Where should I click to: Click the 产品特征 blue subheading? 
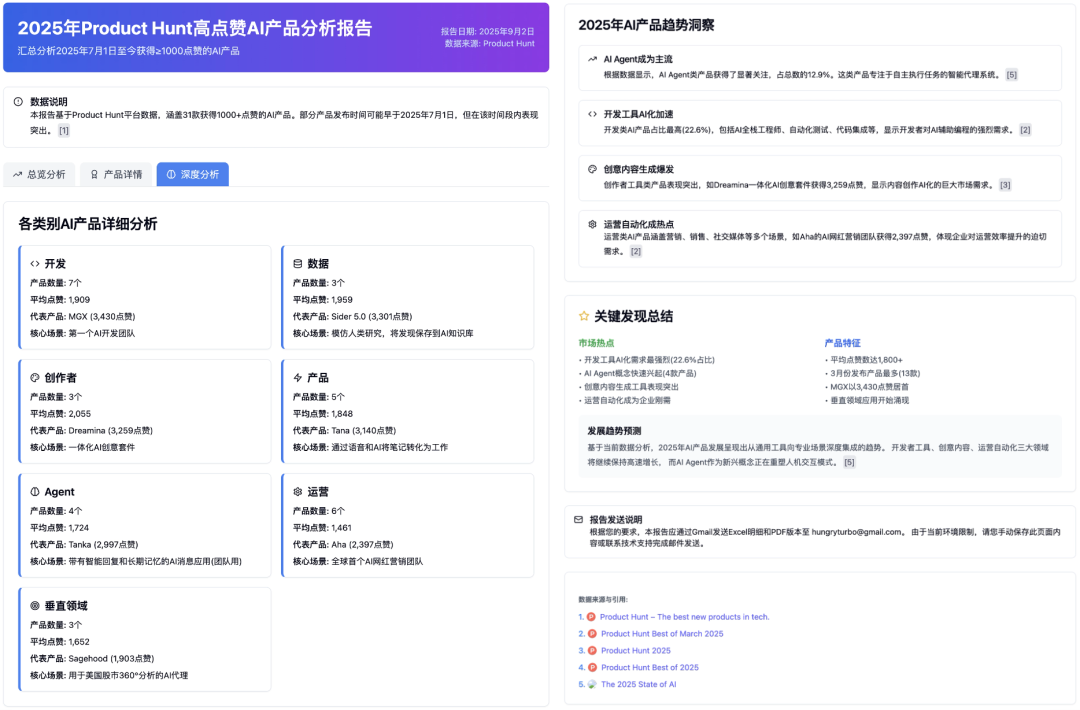pos(842,343)
